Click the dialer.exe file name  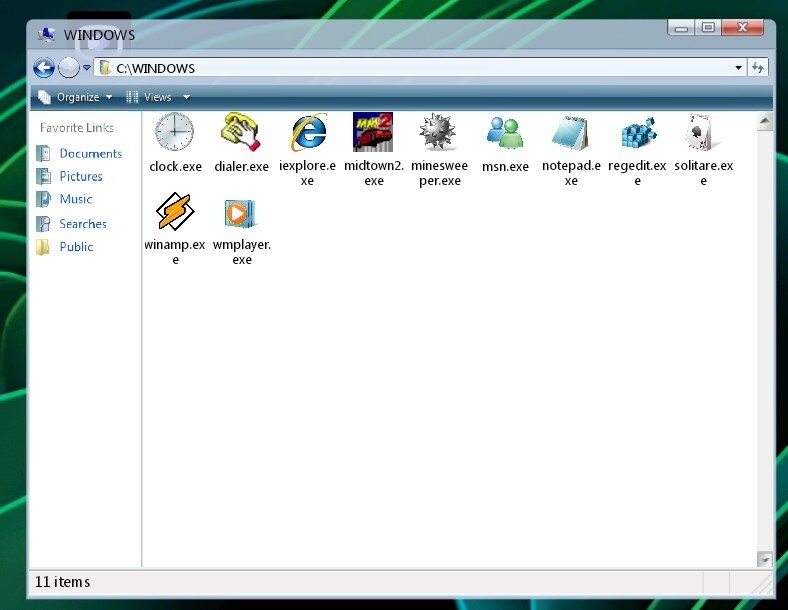tap(242, 166)
